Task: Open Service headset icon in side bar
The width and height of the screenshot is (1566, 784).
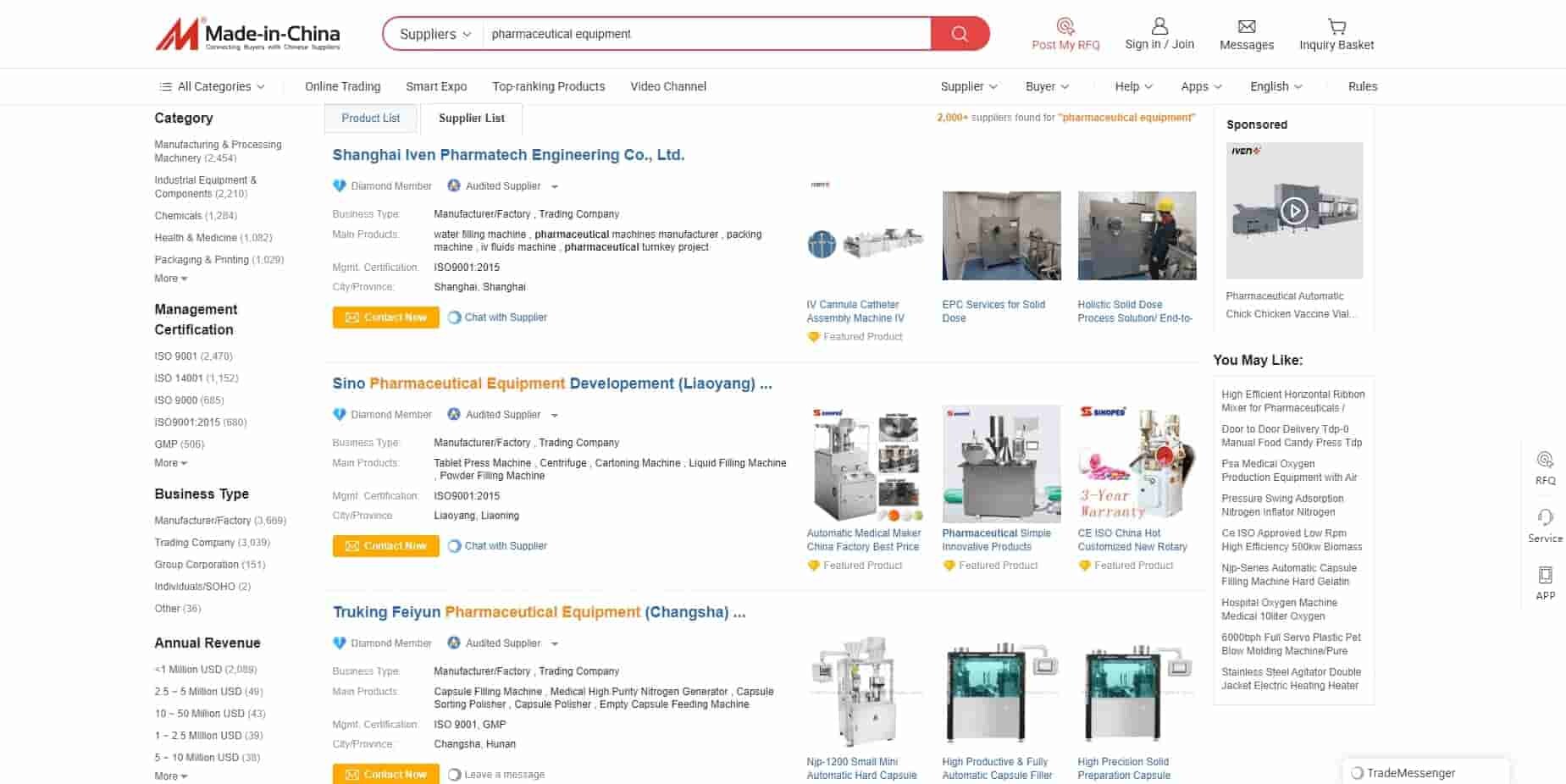Action: coord(1545,517)
